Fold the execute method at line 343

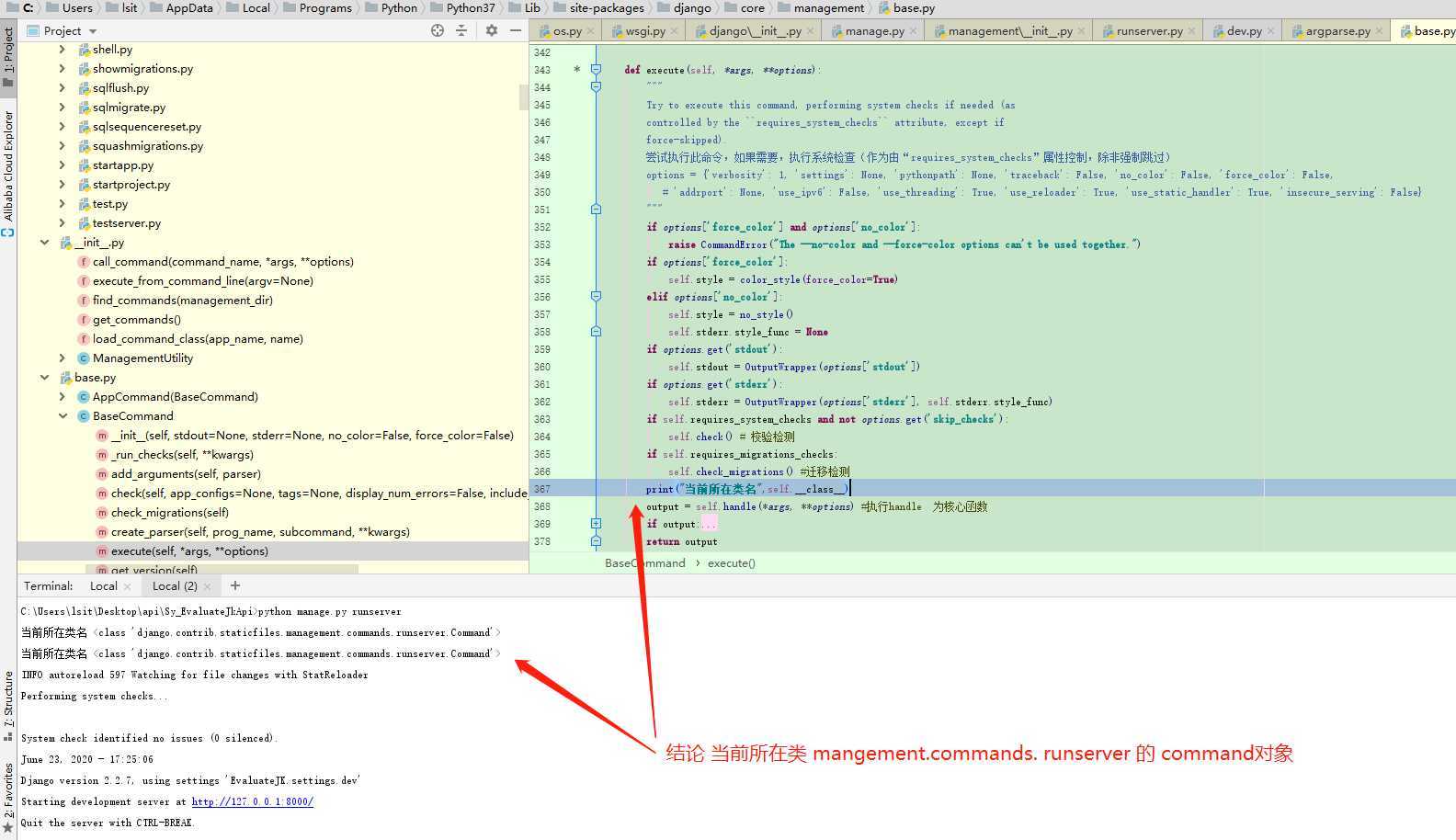tap(596, 70)
